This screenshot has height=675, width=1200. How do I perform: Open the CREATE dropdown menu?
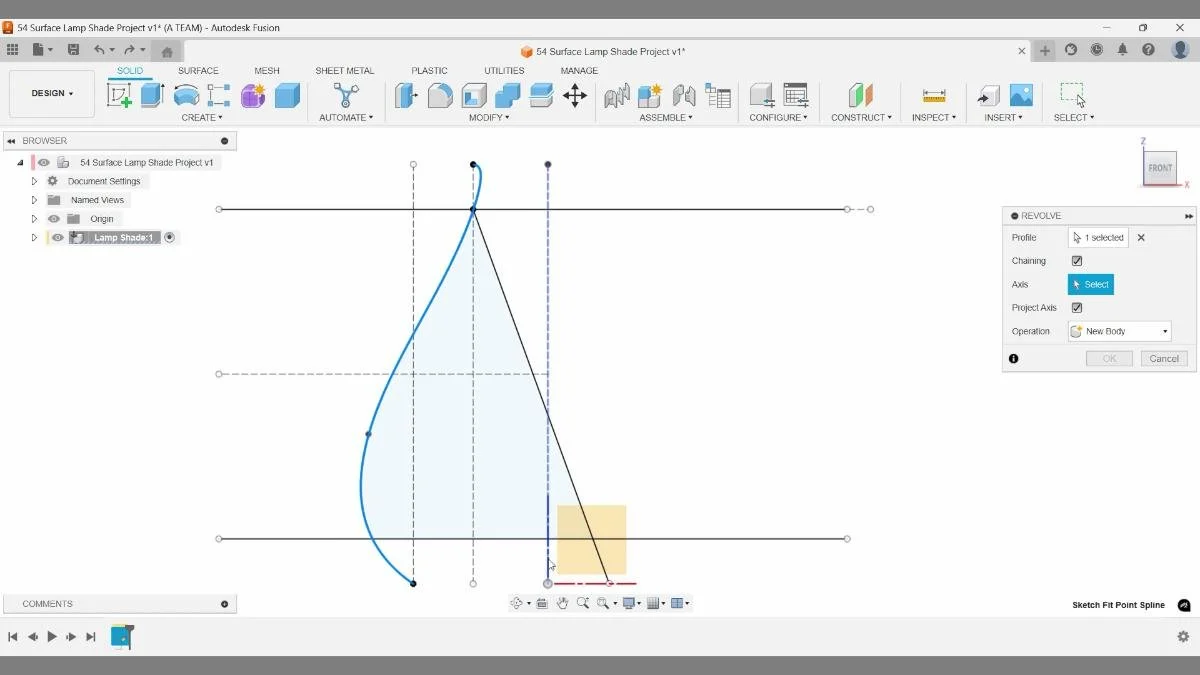(202, 118)
